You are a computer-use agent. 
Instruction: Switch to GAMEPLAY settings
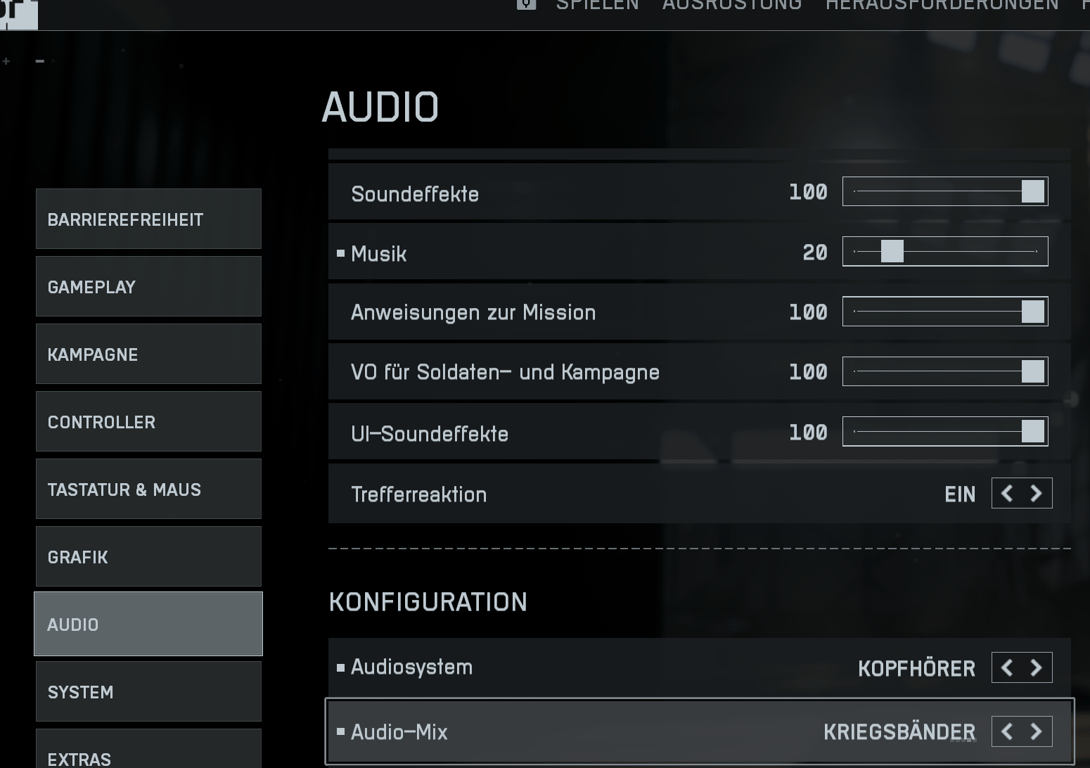[x=148, y=287]
